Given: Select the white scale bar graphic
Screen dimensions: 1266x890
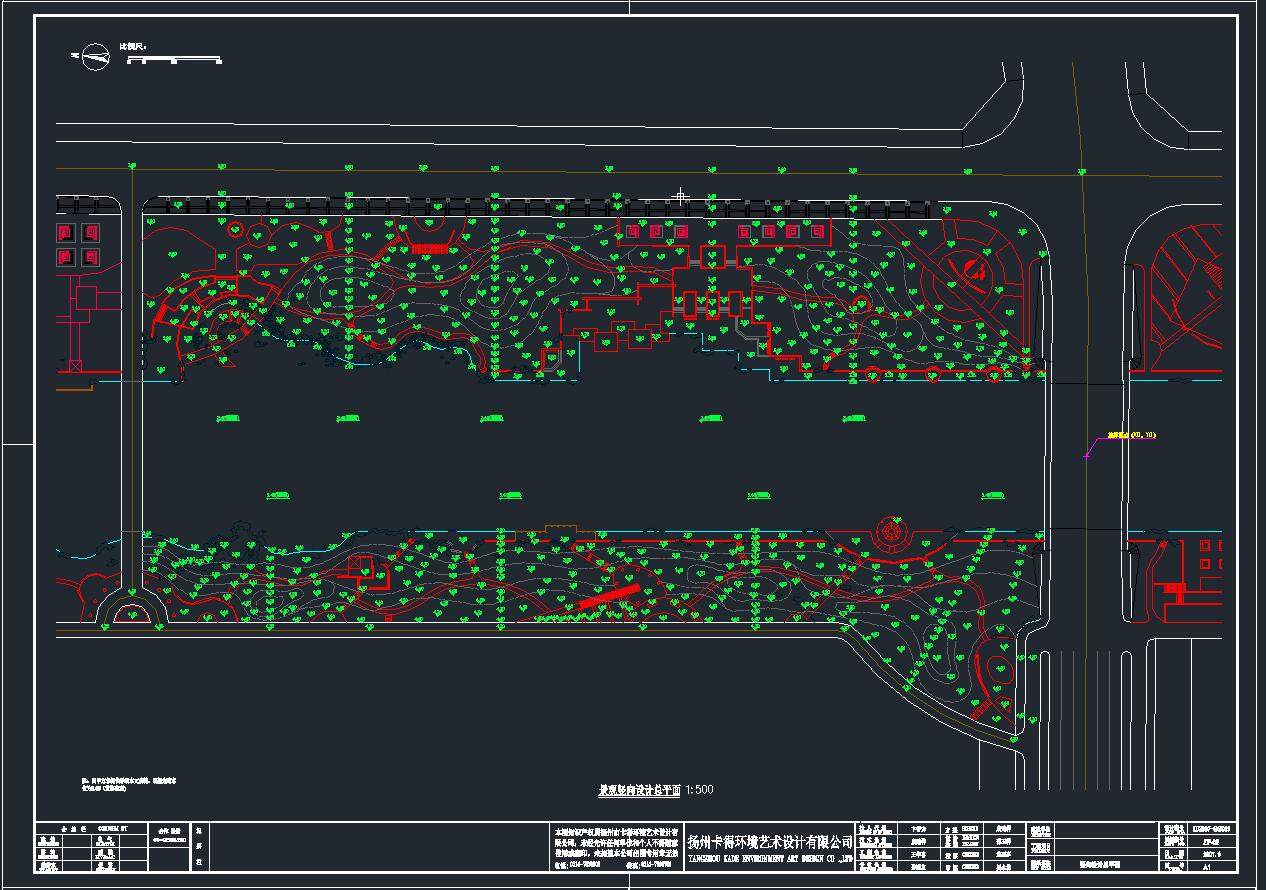Looking at the screenshot, I should pyautogui.click(x=174, y=60).
